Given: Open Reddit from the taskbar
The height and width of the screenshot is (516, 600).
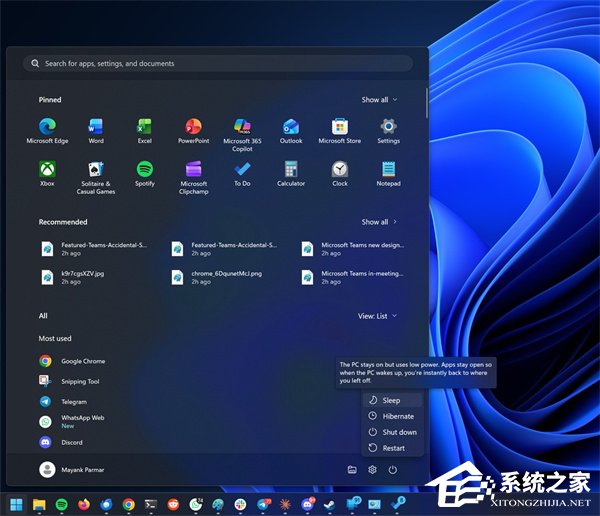Looking at the screenshot, I should click(x=173, y=505).
